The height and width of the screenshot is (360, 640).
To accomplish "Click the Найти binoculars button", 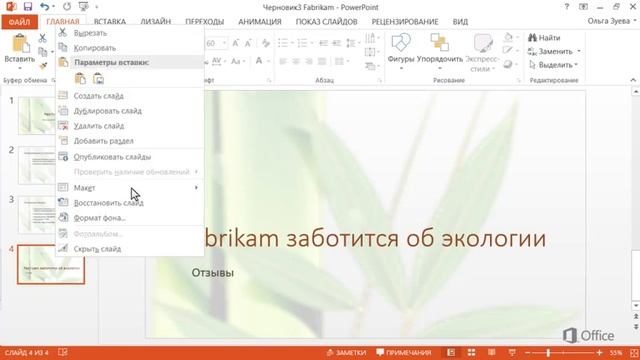I will 544,38.
